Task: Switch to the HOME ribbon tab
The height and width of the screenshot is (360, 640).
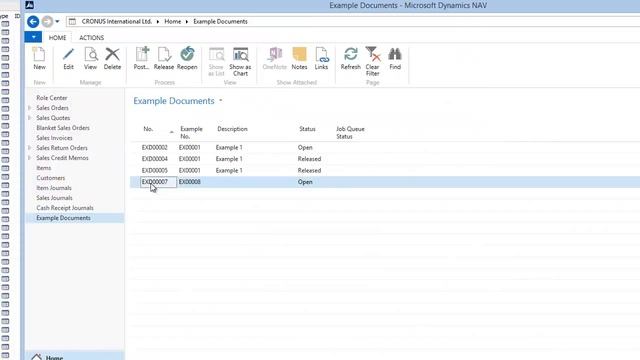Action: pos(57,38)
